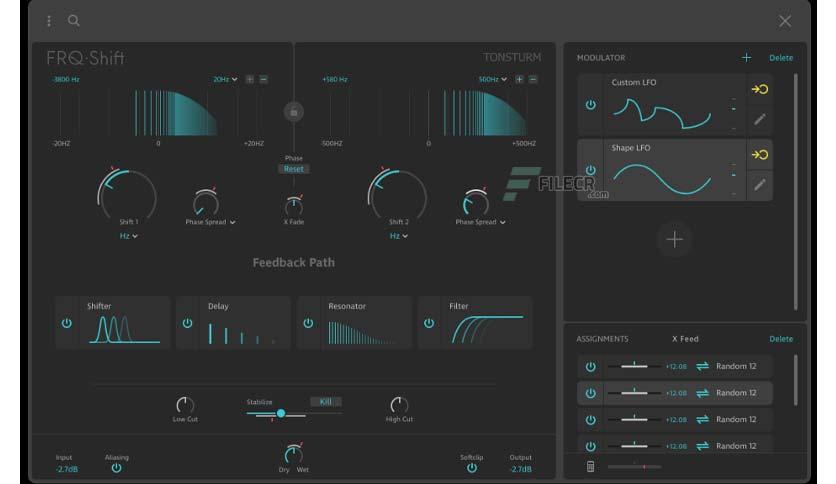The height and width of the screenshot is (484, 836).
Task: Open the 500Hz range dropdown
Action: [493, 79]
